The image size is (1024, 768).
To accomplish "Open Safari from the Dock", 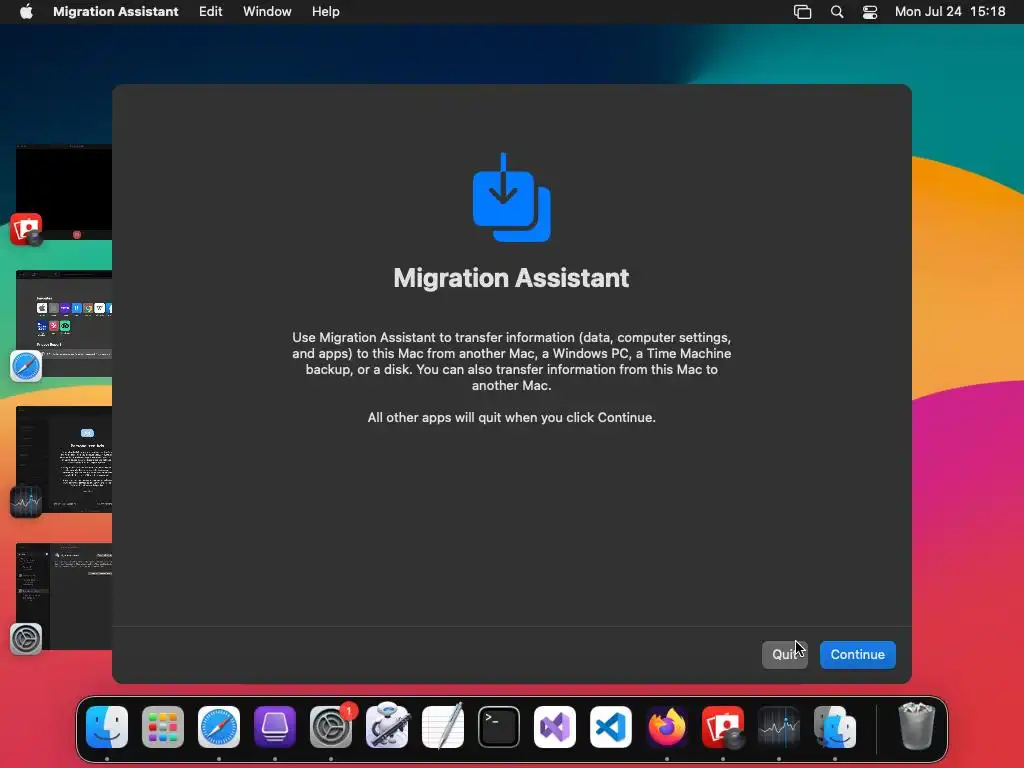I will coord(219,727).
